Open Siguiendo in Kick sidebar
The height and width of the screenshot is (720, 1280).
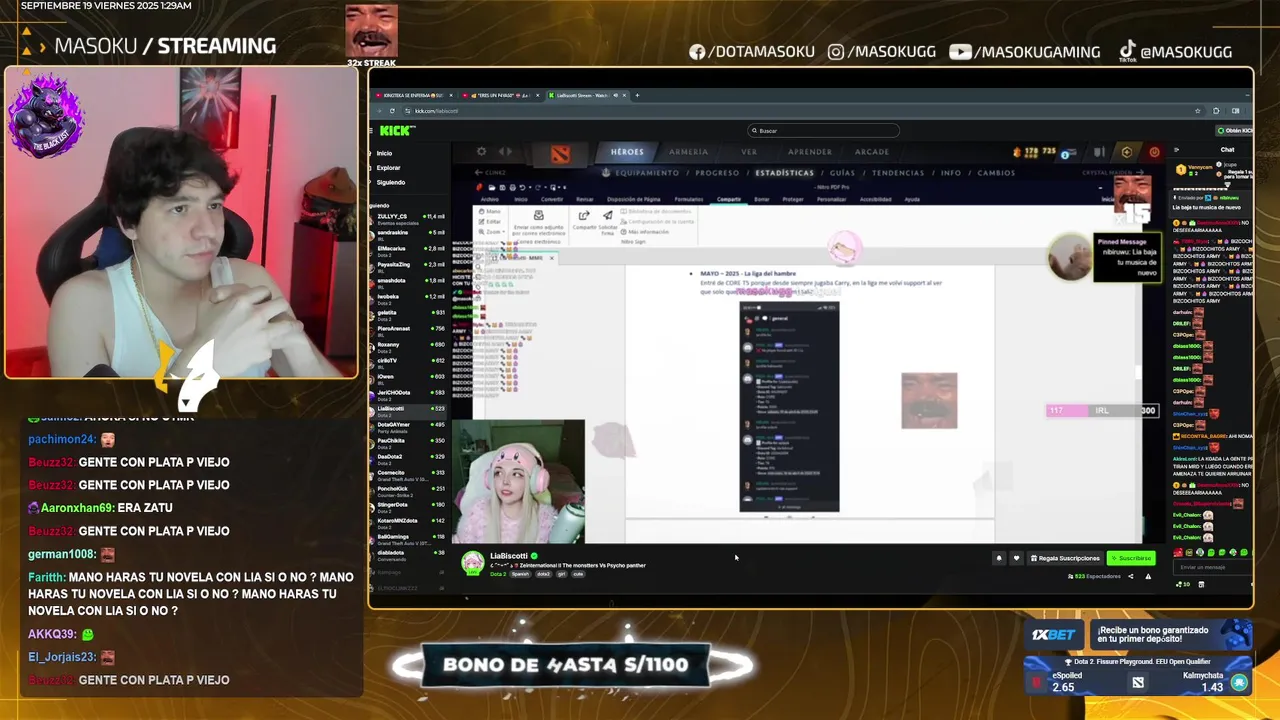(x=390, y=182)
